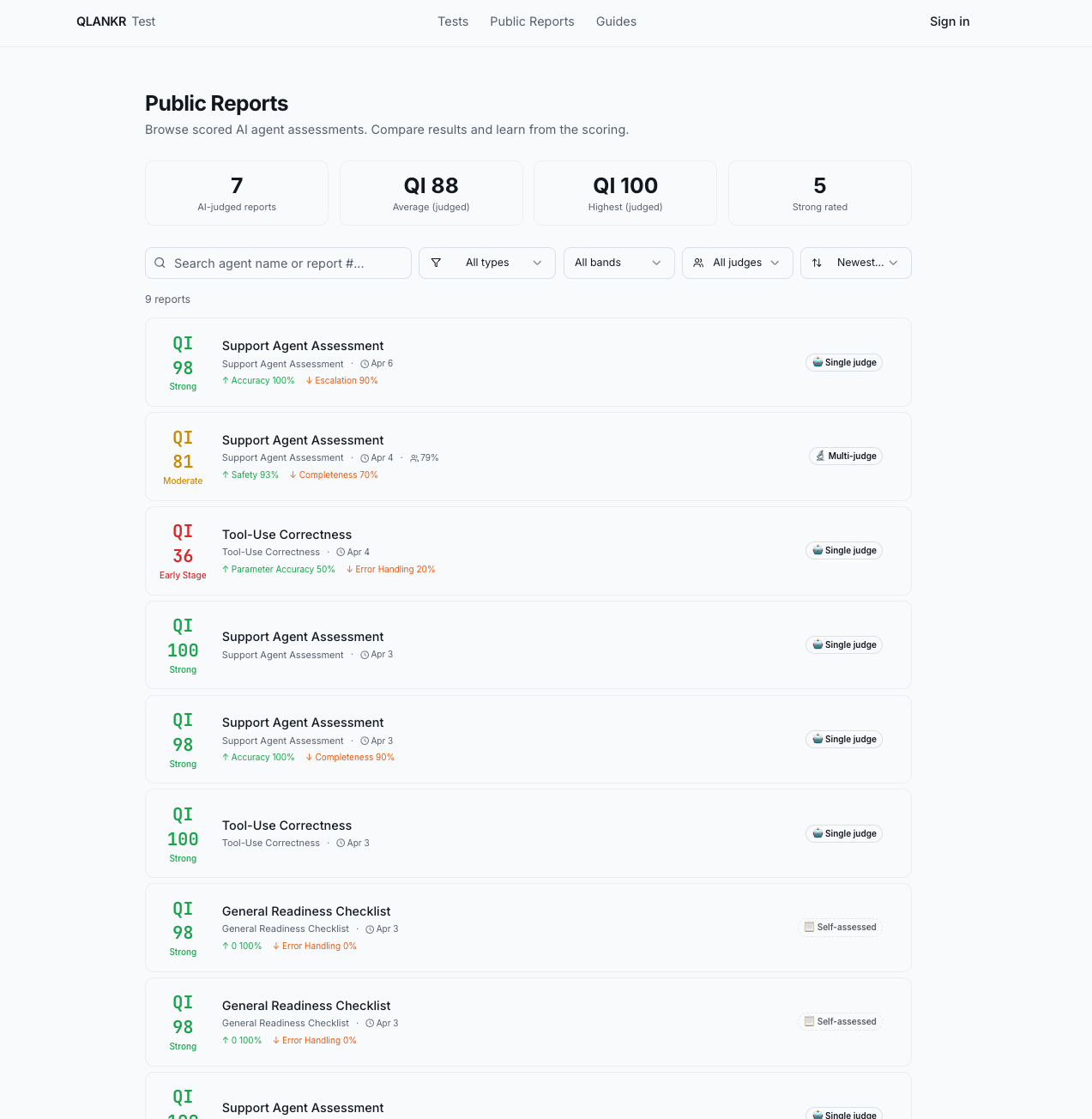Open the All types dropdown
1092x1119 pixels.
pyautogui.click(x=486, y=263)
